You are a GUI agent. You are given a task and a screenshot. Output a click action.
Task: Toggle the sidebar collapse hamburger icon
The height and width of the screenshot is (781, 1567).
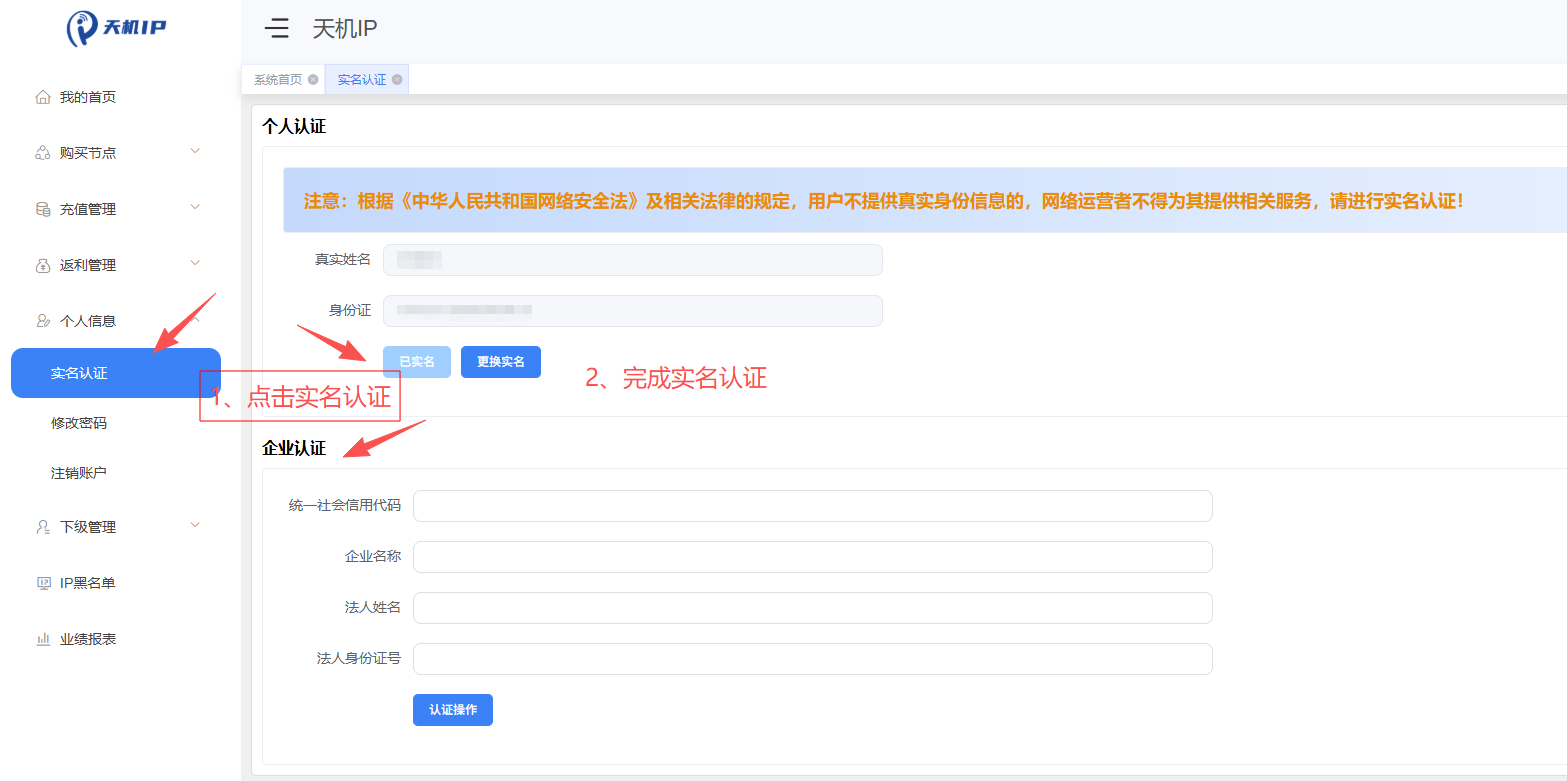[x=277, y=28]
